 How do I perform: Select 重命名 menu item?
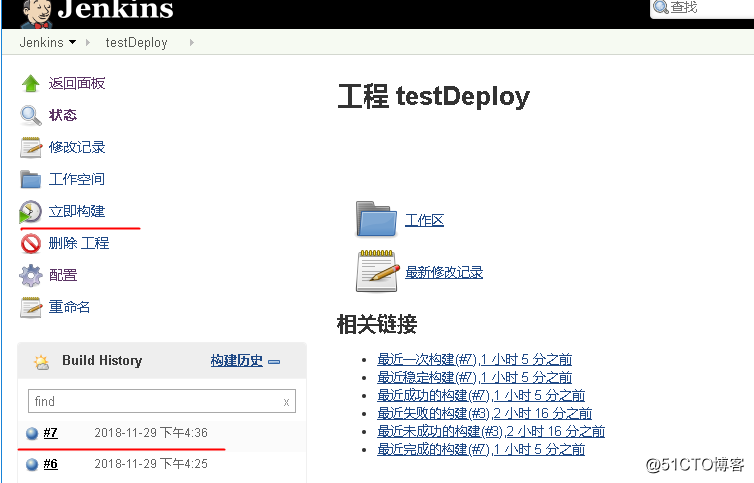[69, 307]
